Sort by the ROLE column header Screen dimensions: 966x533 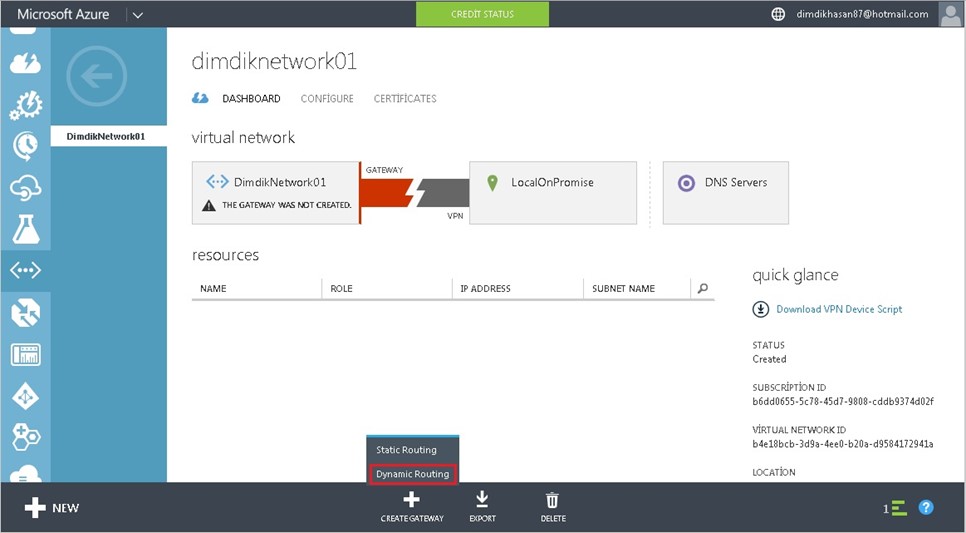click(x=341, y=288)
